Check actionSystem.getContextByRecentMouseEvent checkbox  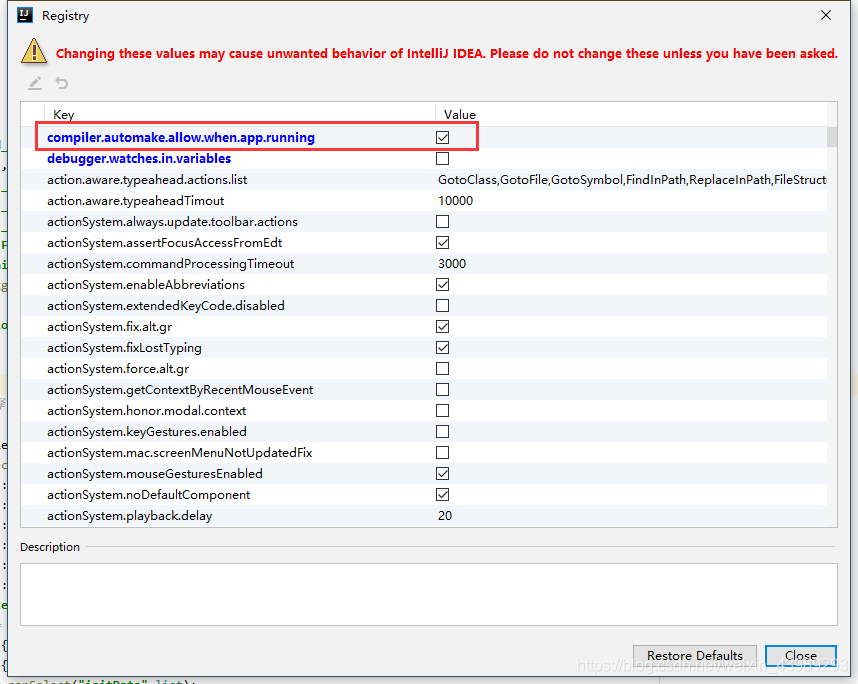443,390
